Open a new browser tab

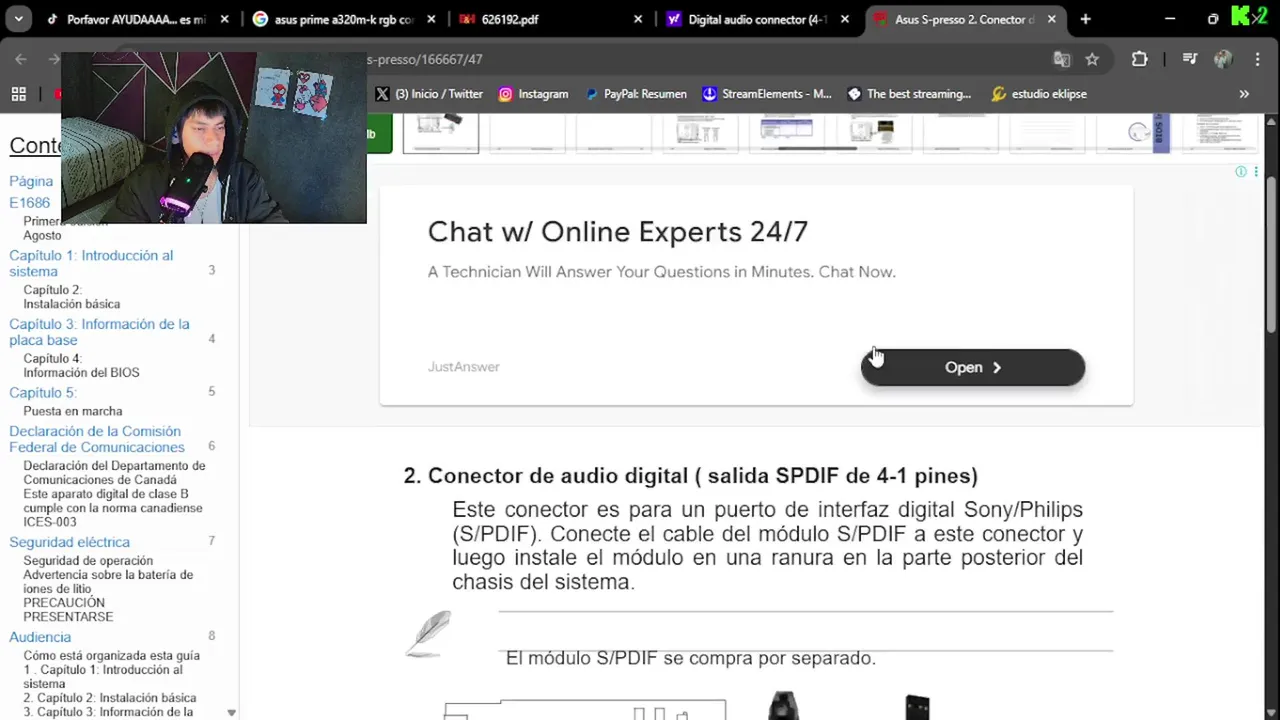1085,19
